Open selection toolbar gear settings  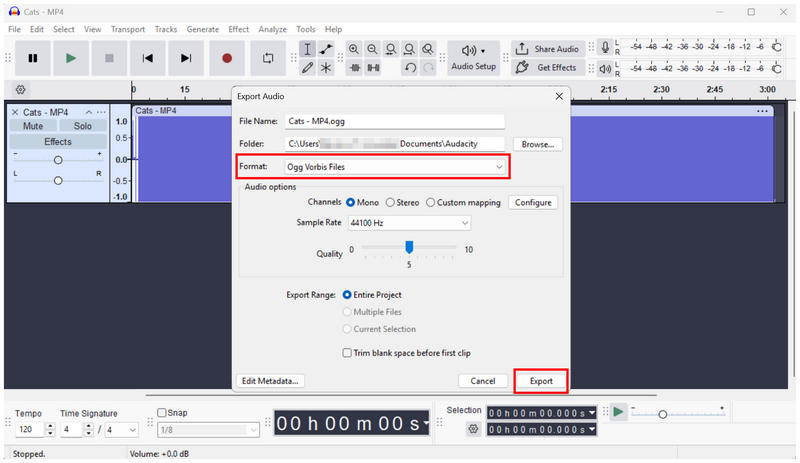473,429
